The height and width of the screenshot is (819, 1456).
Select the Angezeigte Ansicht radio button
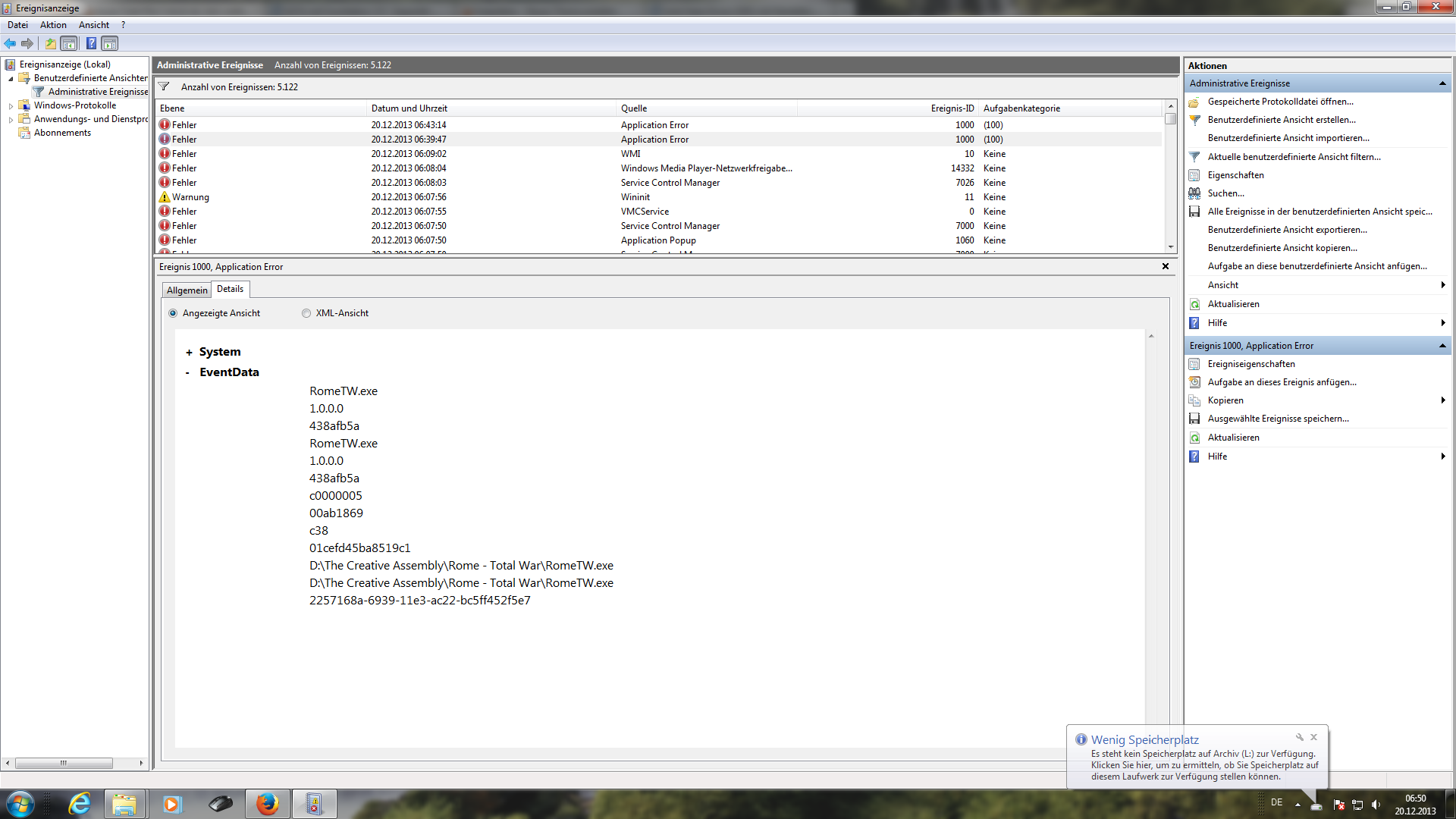(x=173, y=313)
